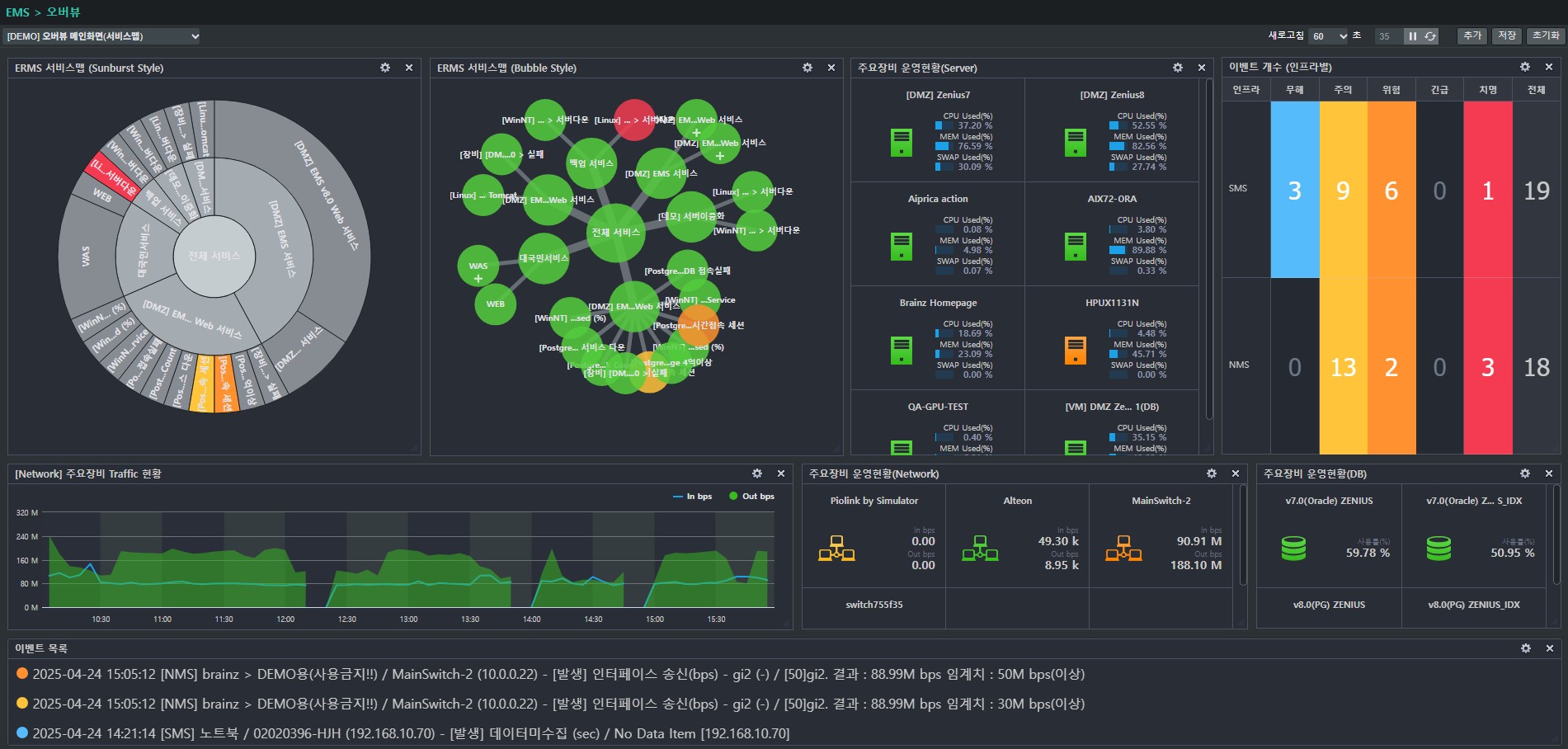Click the MainSwitch-2 network device icon
The width and height of the screenshot is (1568, 749).
click(x=1123, y=548)
